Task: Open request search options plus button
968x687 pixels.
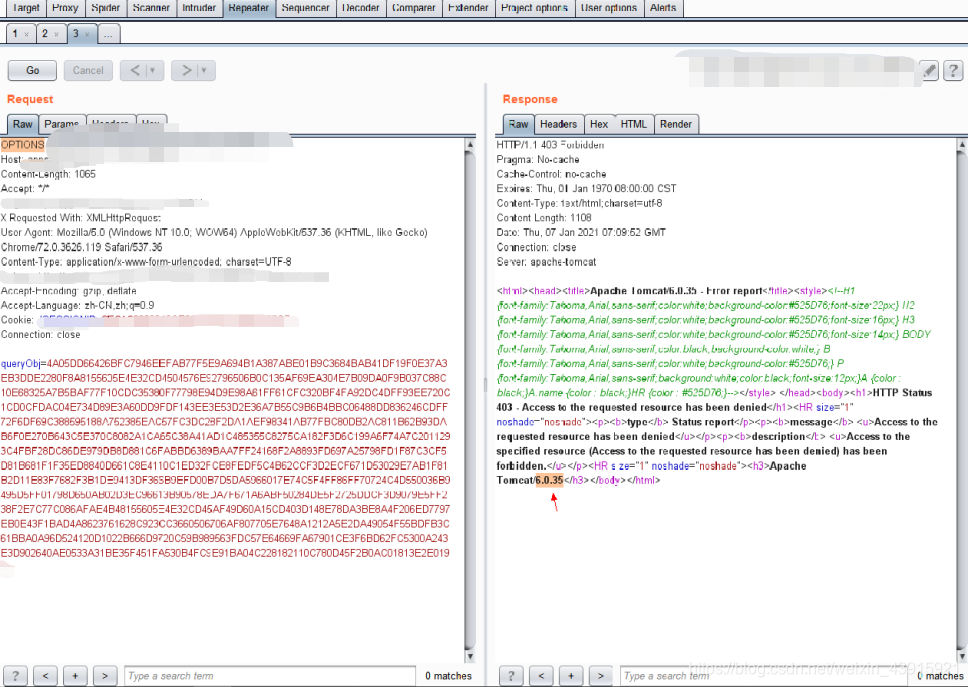Action: pos(75,676)
